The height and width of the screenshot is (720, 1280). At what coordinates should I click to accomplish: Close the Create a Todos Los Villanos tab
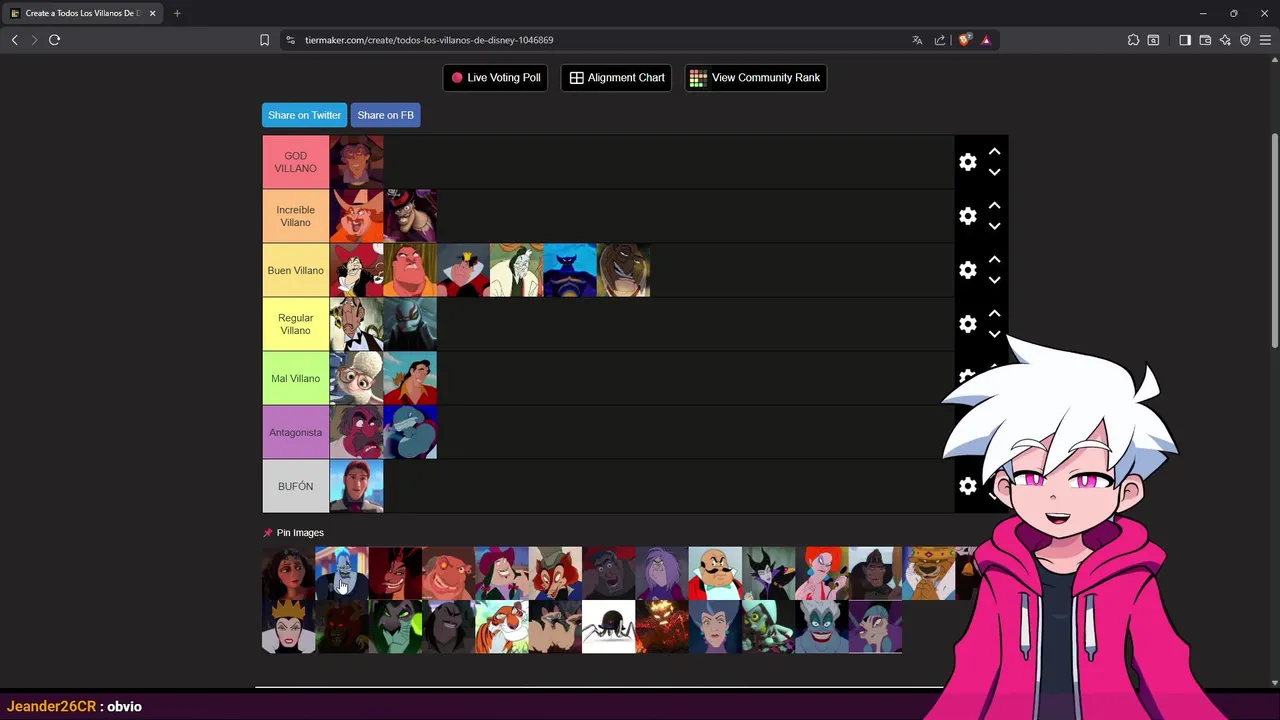tap(152, 13)
